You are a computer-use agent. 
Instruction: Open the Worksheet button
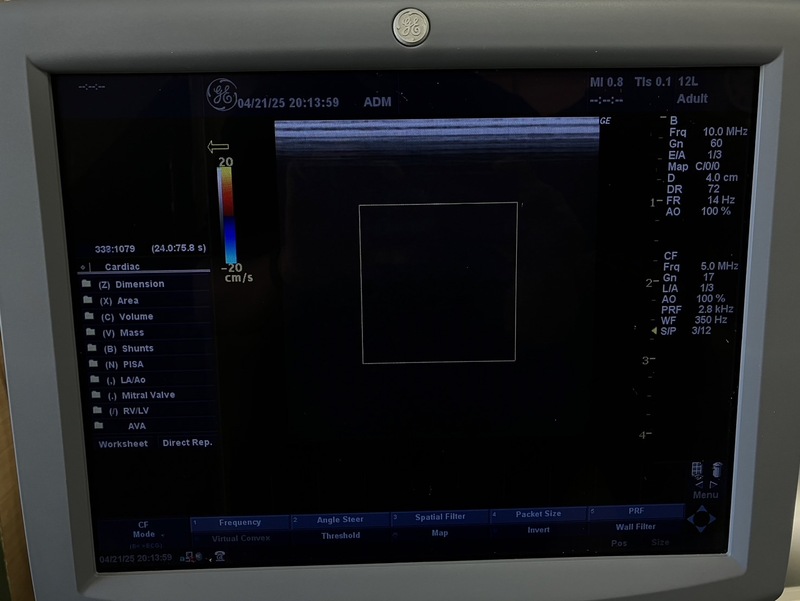pos(123,444)
